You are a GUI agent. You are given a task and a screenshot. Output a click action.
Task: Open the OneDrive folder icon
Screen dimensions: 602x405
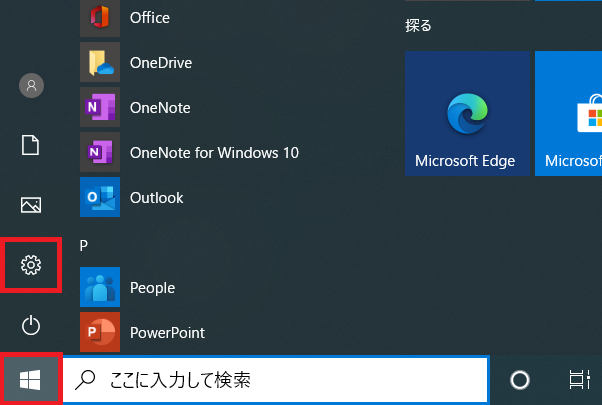[x=100, y=62]
